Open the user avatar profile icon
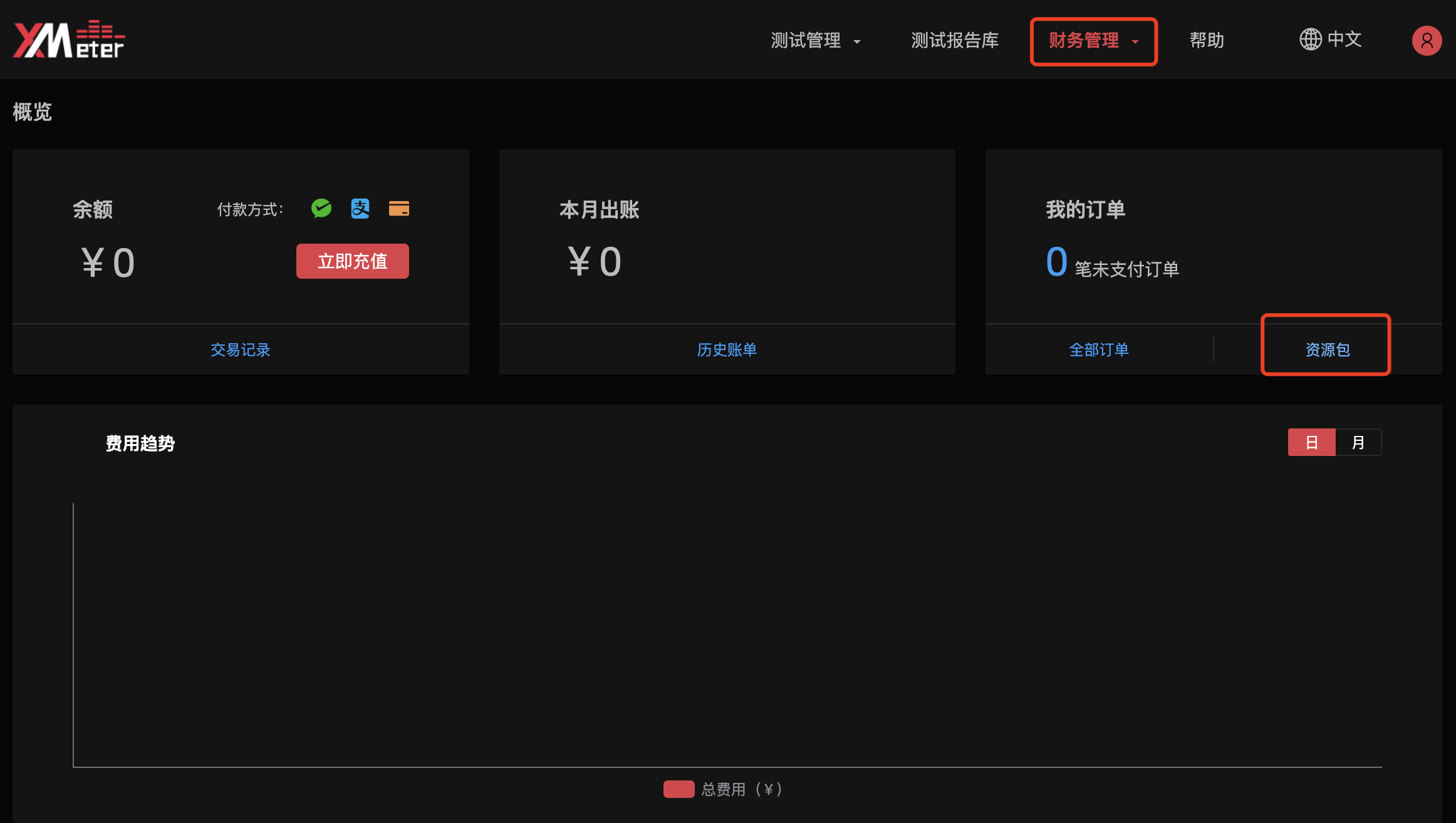Screen dimensions: 1456x823 point(1427,41)
